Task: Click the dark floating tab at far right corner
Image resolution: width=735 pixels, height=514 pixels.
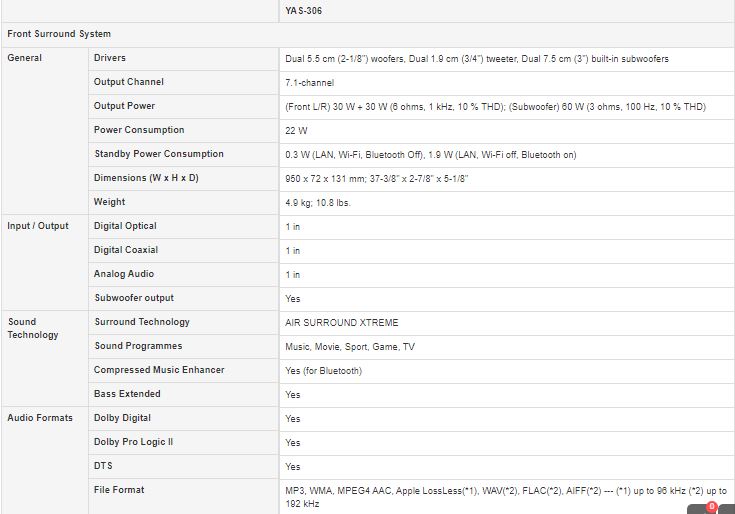Action: 727,509
